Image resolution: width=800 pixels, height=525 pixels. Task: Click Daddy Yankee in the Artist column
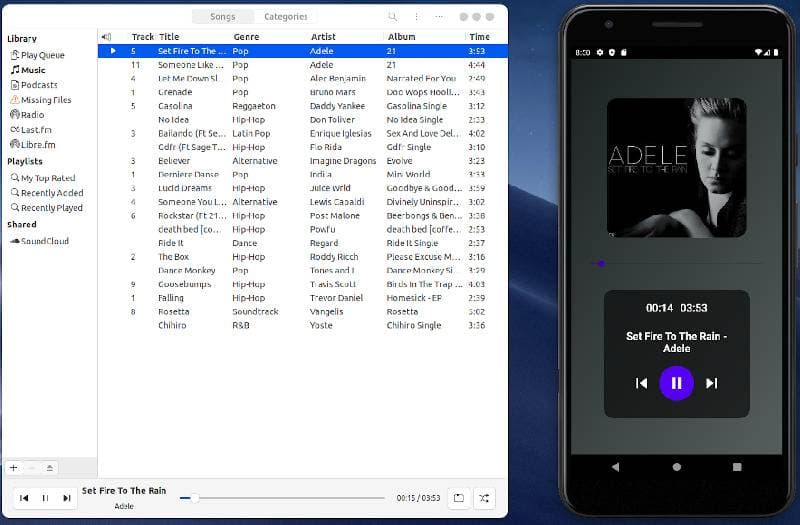(x=337, y=106)
